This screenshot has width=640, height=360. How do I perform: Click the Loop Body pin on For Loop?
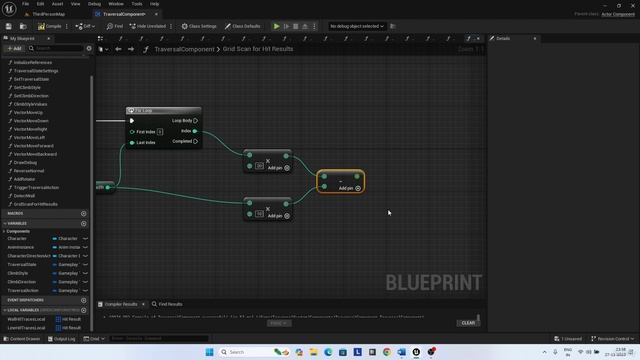(x=196, y=120)
